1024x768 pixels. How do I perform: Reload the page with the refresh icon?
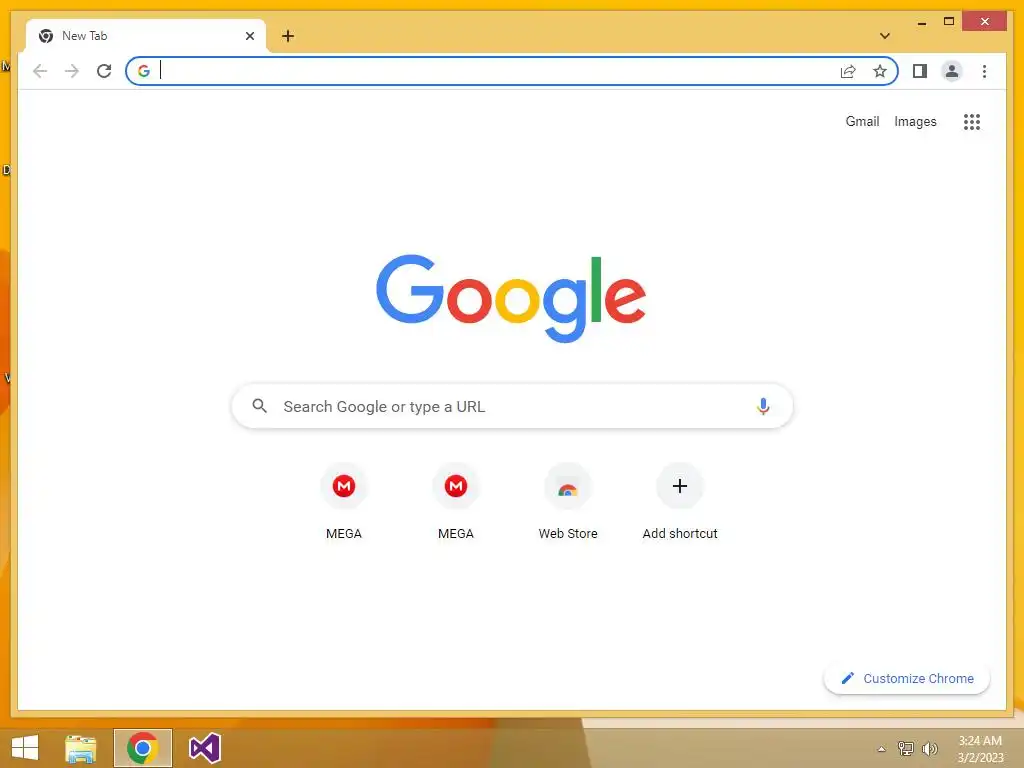[104, 71]
